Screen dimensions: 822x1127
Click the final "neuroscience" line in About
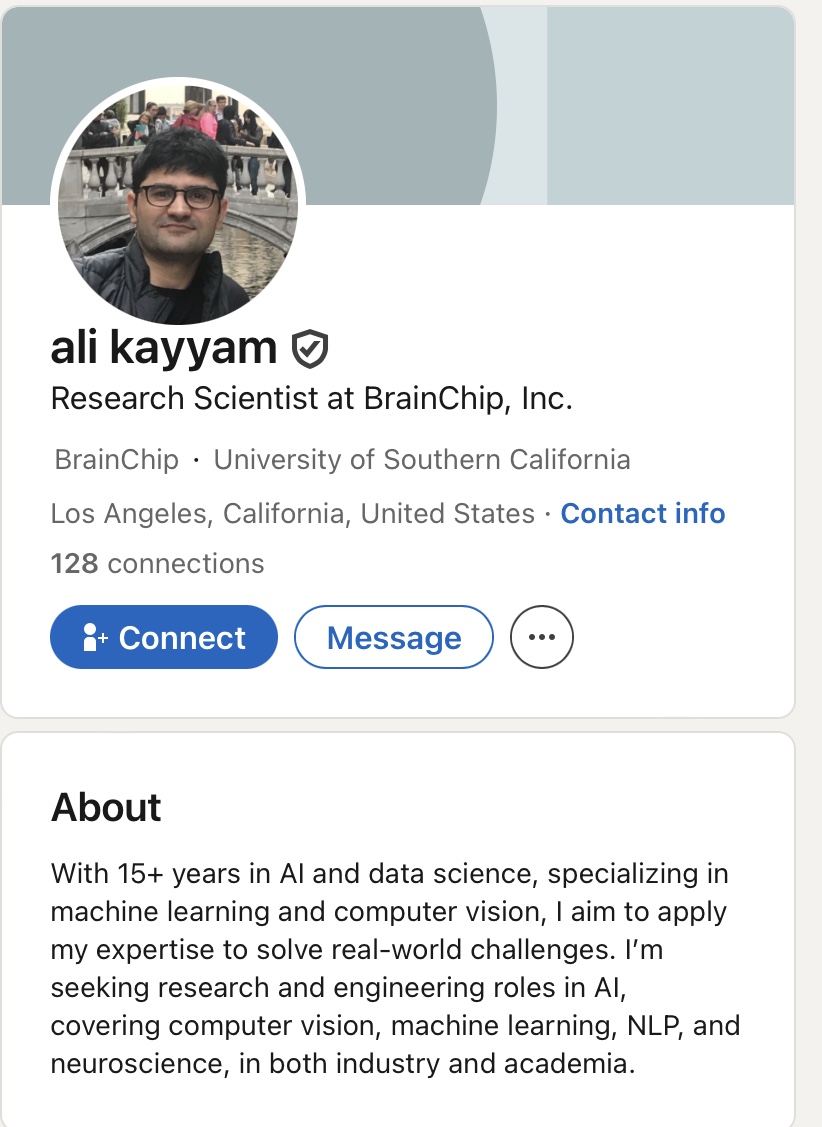pyautogui.click(x=343, y=1064)
